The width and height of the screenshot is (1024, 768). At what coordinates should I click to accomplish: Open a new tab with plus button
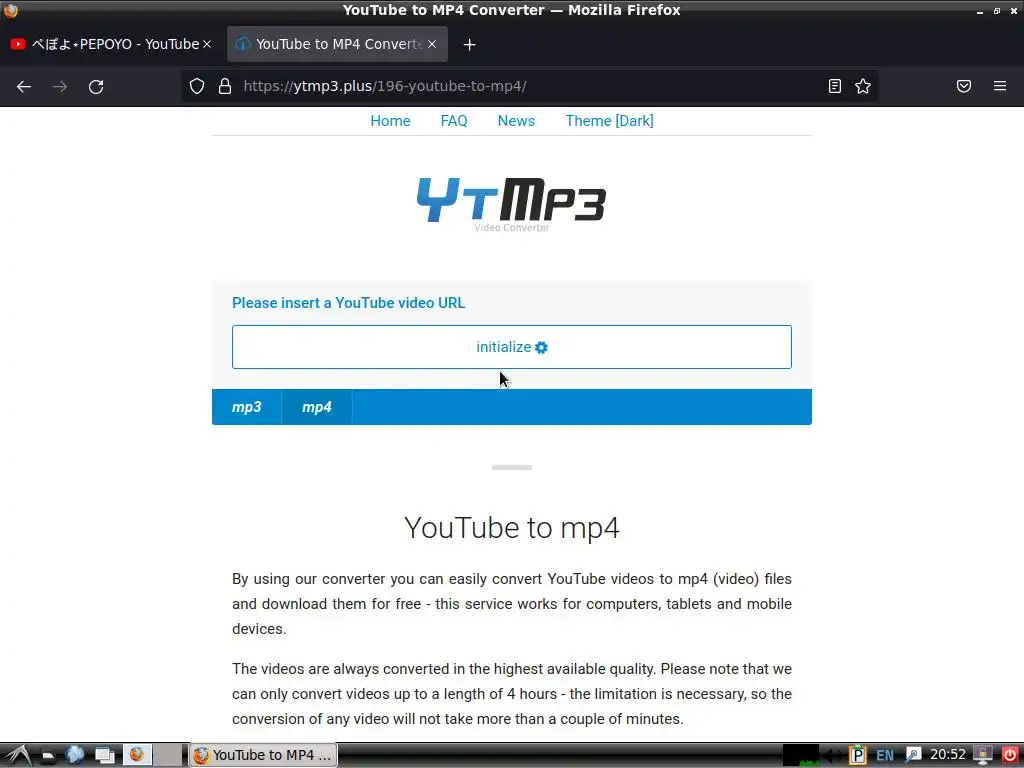tap(470, 44)
